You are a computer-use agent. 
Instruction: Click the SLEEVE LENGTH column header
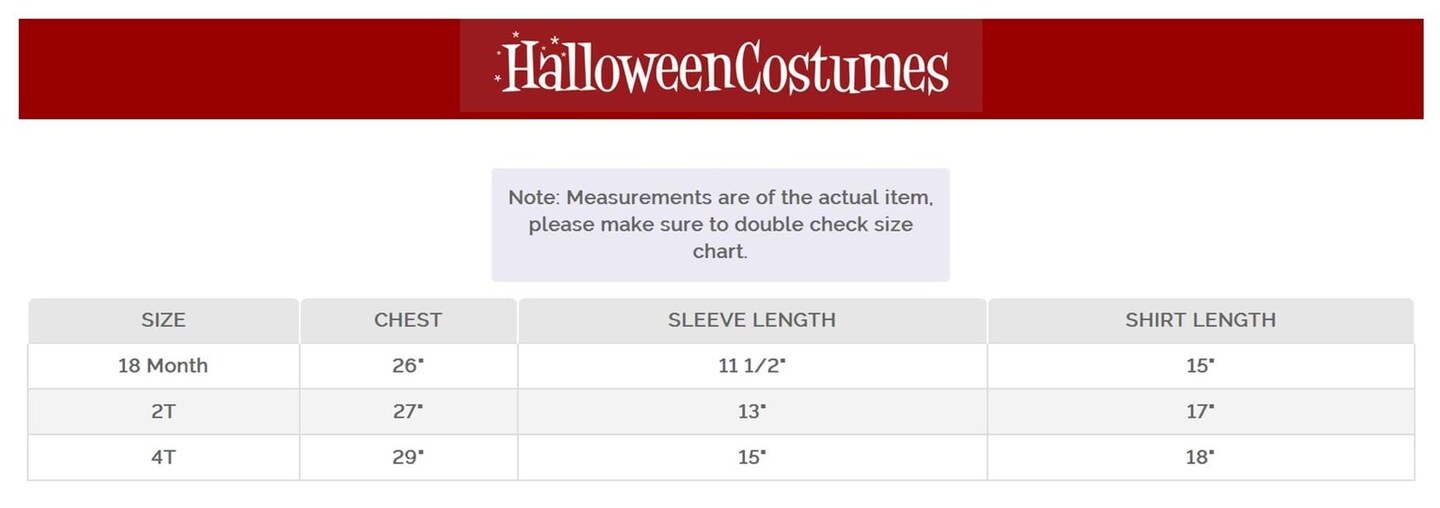coord(752,321)
